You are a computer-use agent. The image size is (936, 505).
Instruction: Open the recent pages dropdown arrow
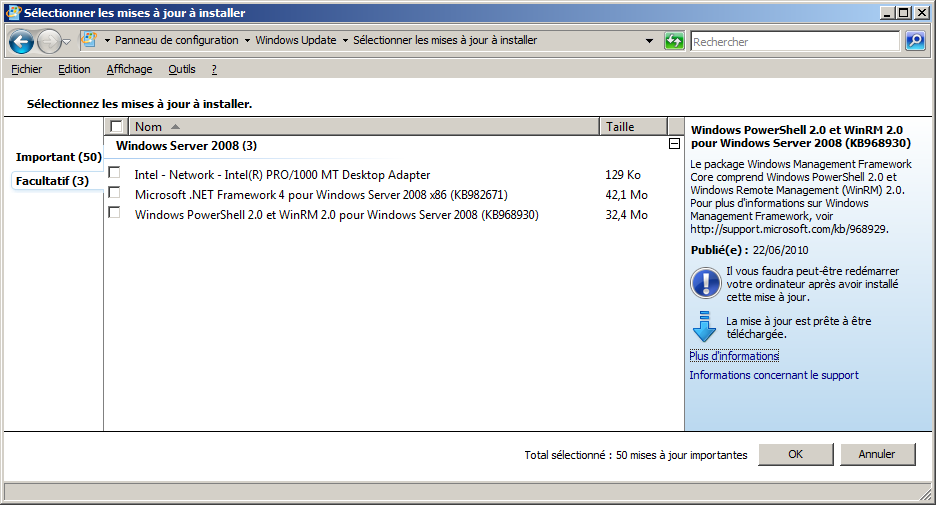coord(67,42)
